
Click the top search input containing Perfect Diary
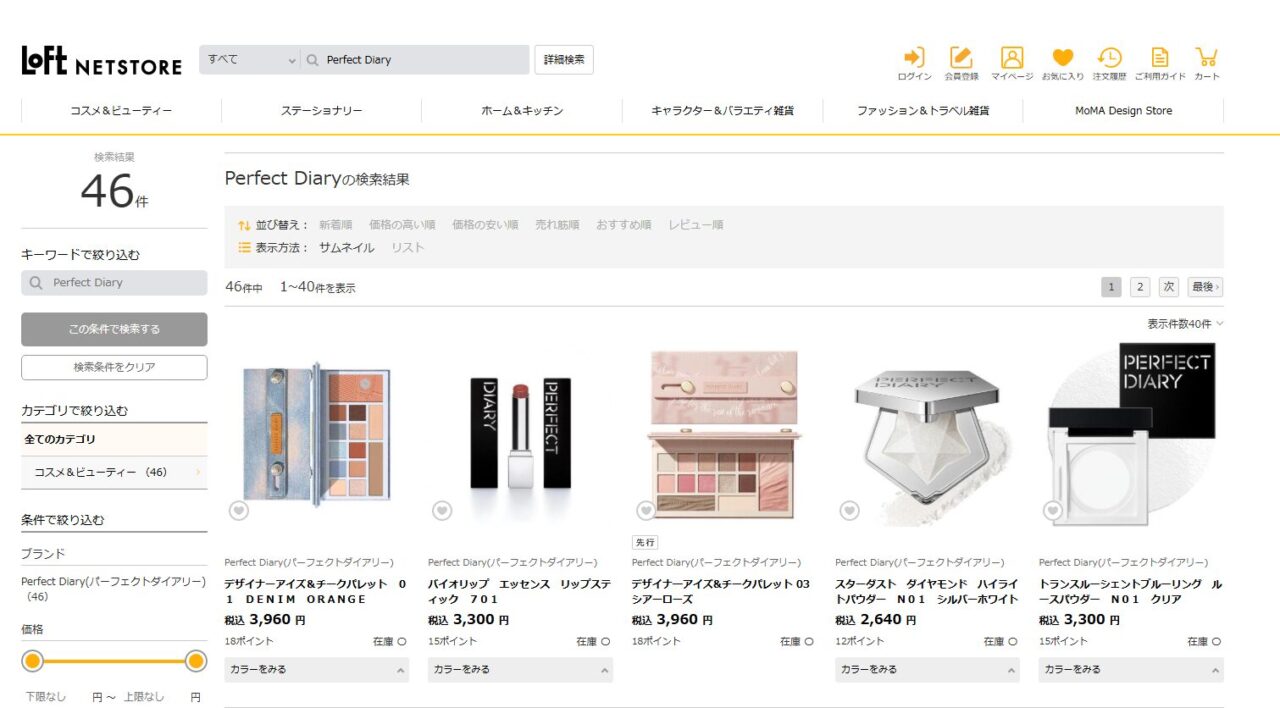pyautogui.click(x=415, y=60)
